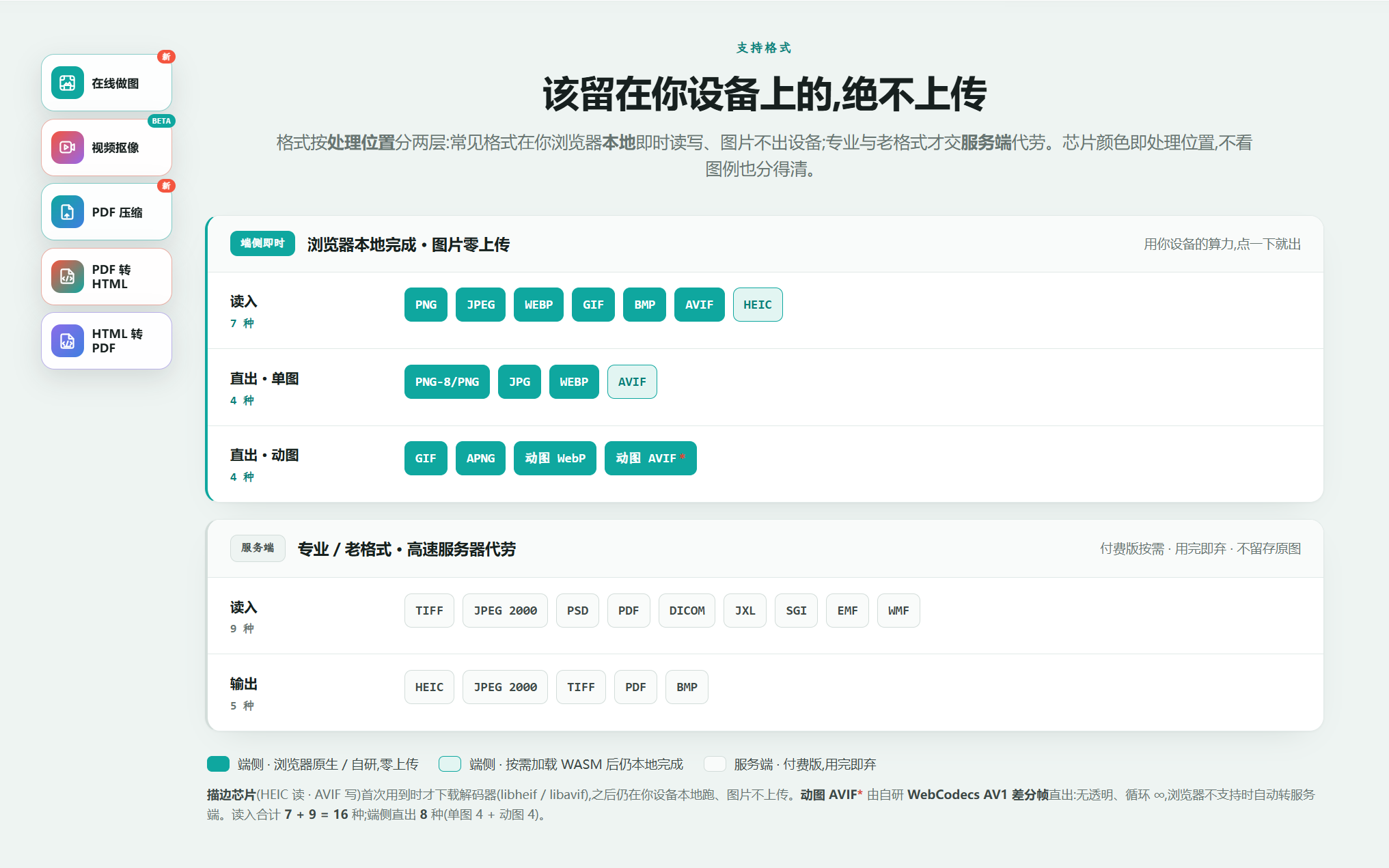Click the 9 种 count label
Viewport: 1389px width, 868px height.
(242, 628)
